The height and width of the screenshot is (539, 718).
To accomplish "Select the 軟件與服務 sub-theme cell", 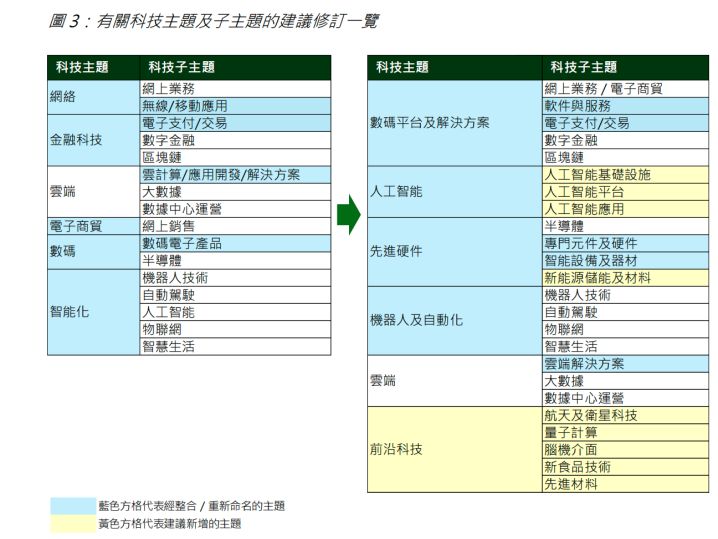I will tap(626, 106).
